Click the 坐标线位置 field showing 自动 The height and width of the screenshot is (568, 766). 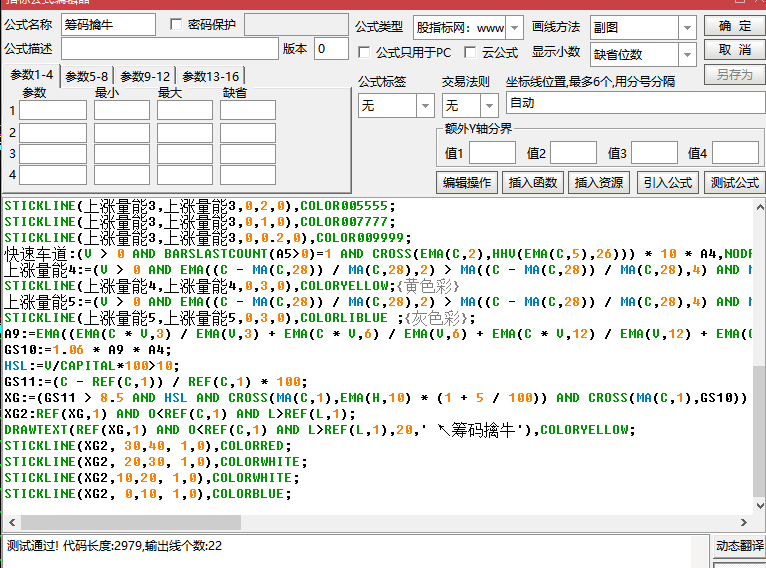coord(636,103)
